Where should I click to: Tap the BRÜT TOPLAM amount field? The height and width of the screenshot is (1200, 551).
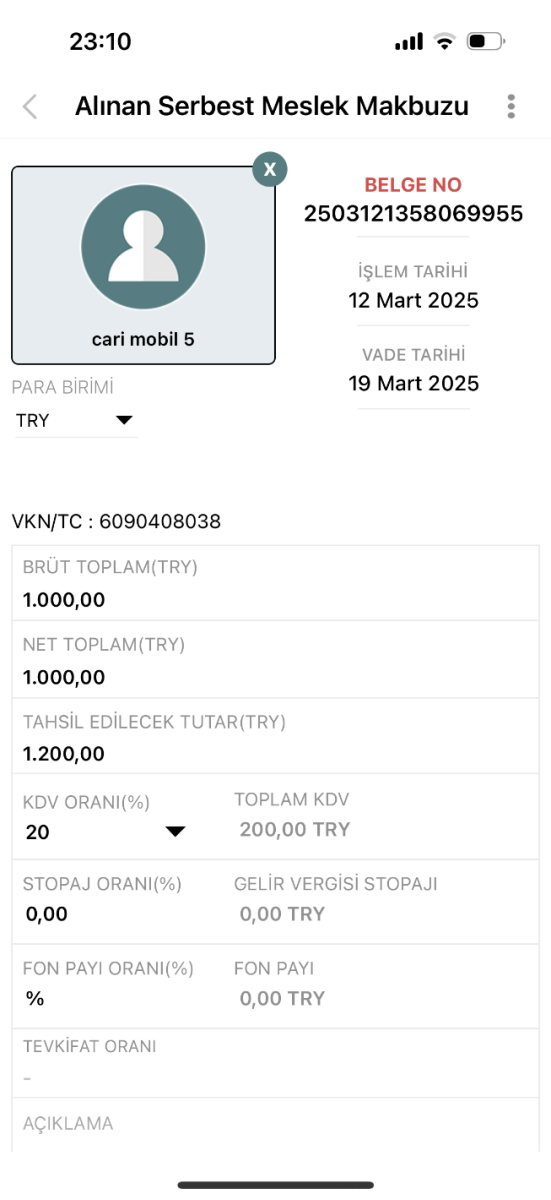275,584
